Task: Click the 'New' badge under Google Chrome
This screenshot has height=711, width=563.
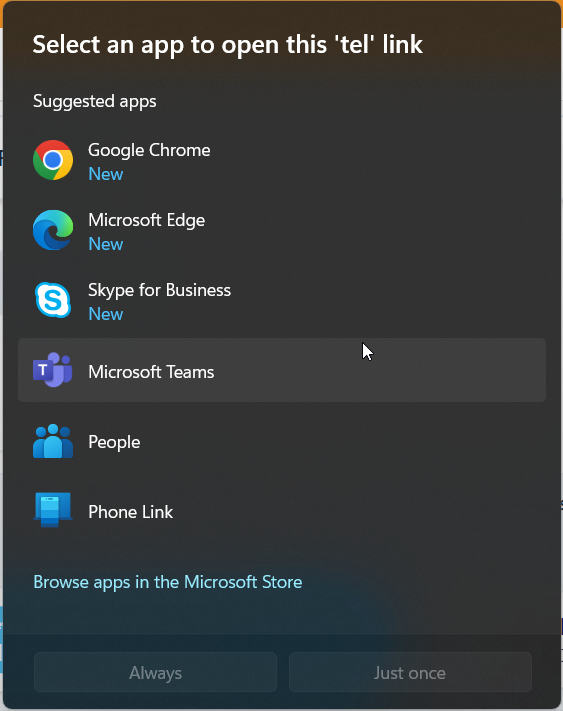Action: click(x=106, y=174)
